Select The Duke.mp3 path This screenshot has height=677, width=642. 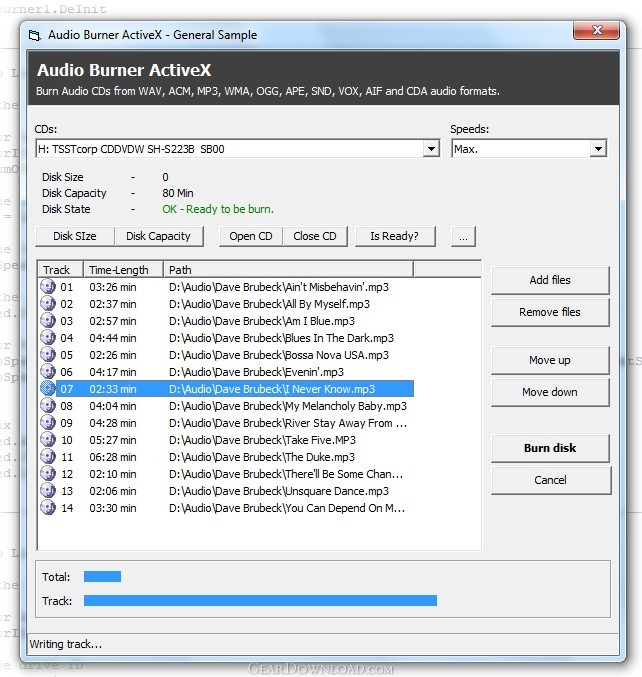click(262, 457)
